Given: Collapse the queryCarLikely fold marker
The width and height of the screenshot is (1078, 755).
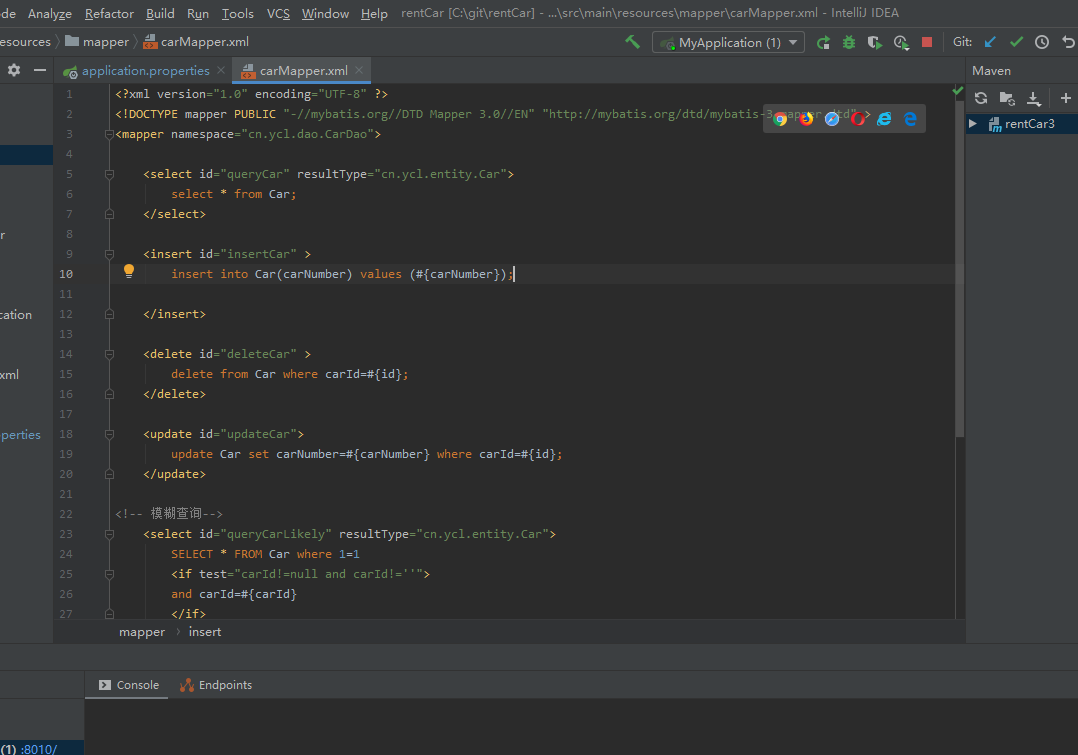Looking at the screenshot, I should tap(109, 534).
